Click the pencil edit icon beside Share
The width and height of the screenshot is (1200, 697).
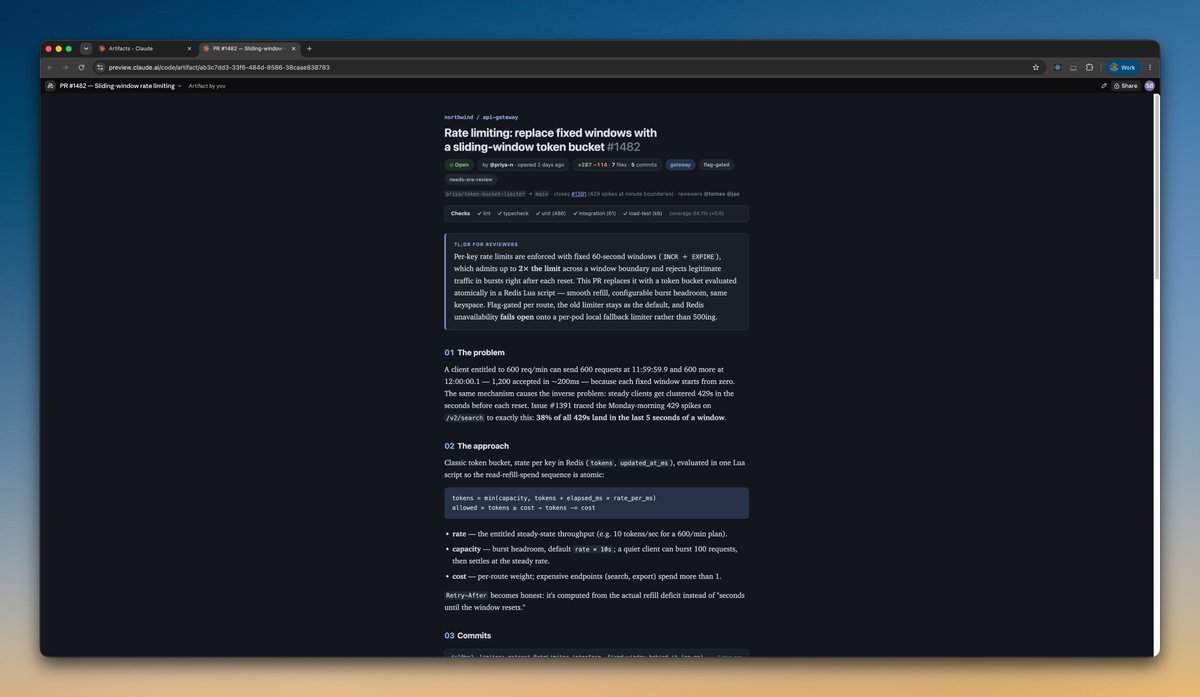tap(1104, 86)
